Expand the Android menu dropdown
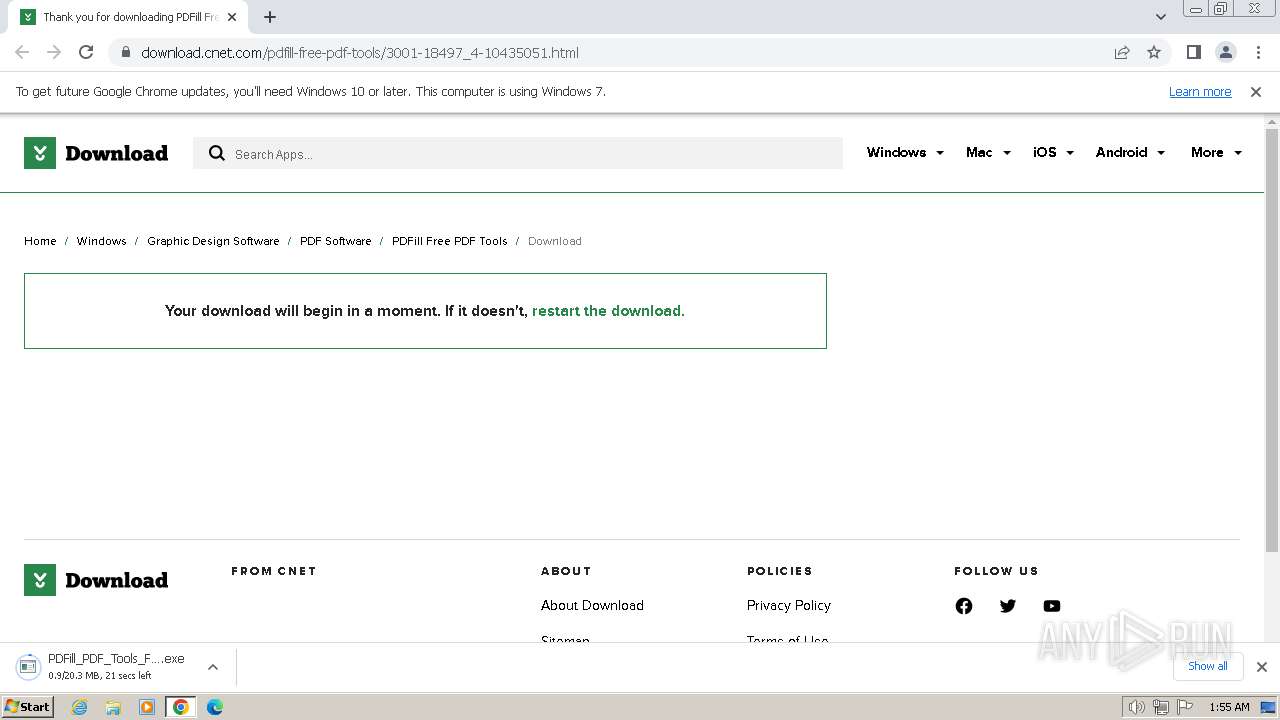The height and width of the screenshot is (720, 1280). coord(1130,152)
